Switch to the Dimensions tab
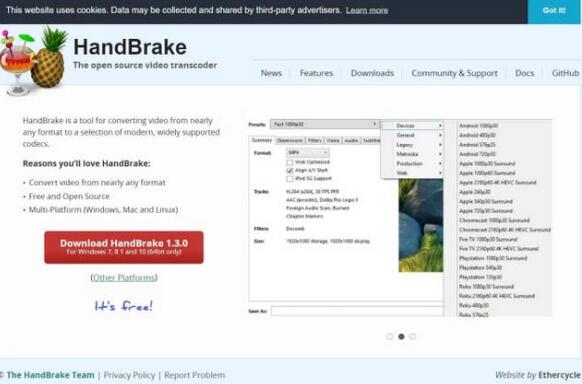The height and width of the screenshot is (384, 582). (x=290, y=141)
